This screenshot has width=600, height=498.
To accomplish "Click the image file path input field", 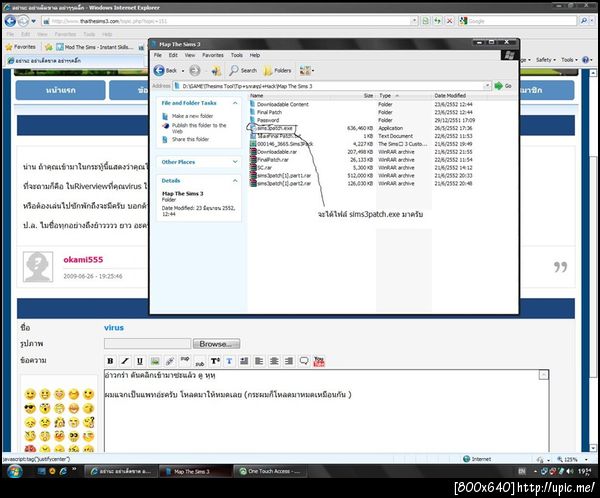I will click(x=147, y=344).
